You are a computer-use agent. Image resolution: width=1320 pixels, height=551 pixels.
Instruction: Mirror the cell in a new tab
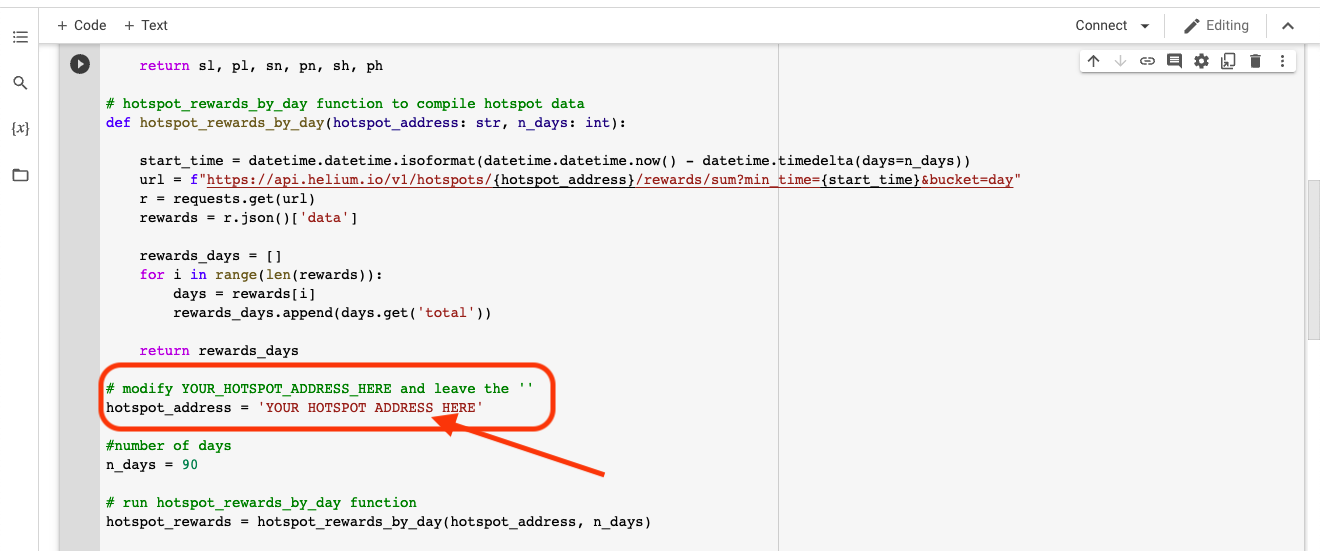pos(1228,61)
